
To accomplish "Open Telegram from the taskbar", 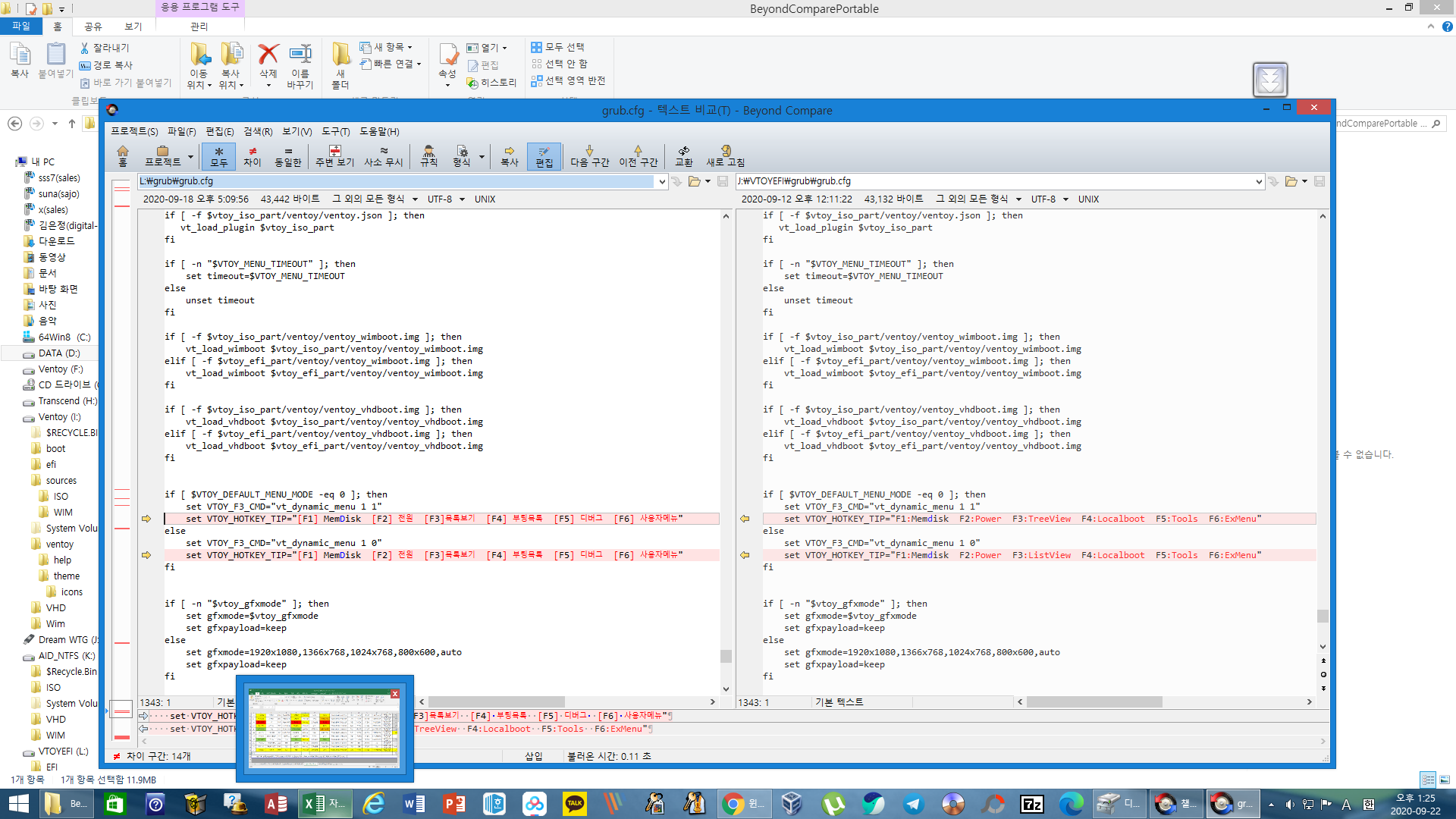I will pyautogui.click(x=913, y=803).
